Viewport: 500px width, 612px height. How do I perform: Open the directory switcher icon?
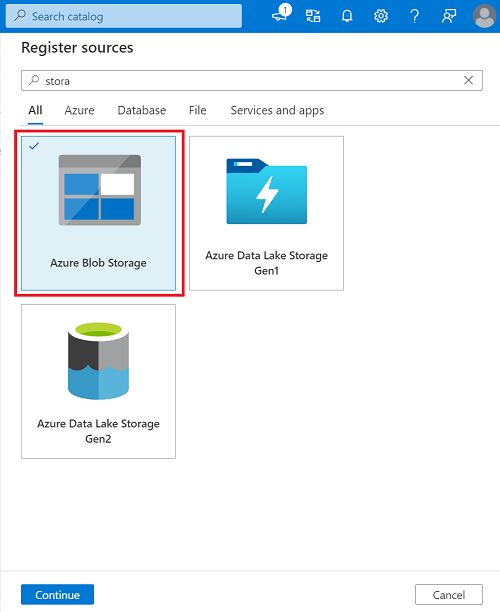click(313, 16)
